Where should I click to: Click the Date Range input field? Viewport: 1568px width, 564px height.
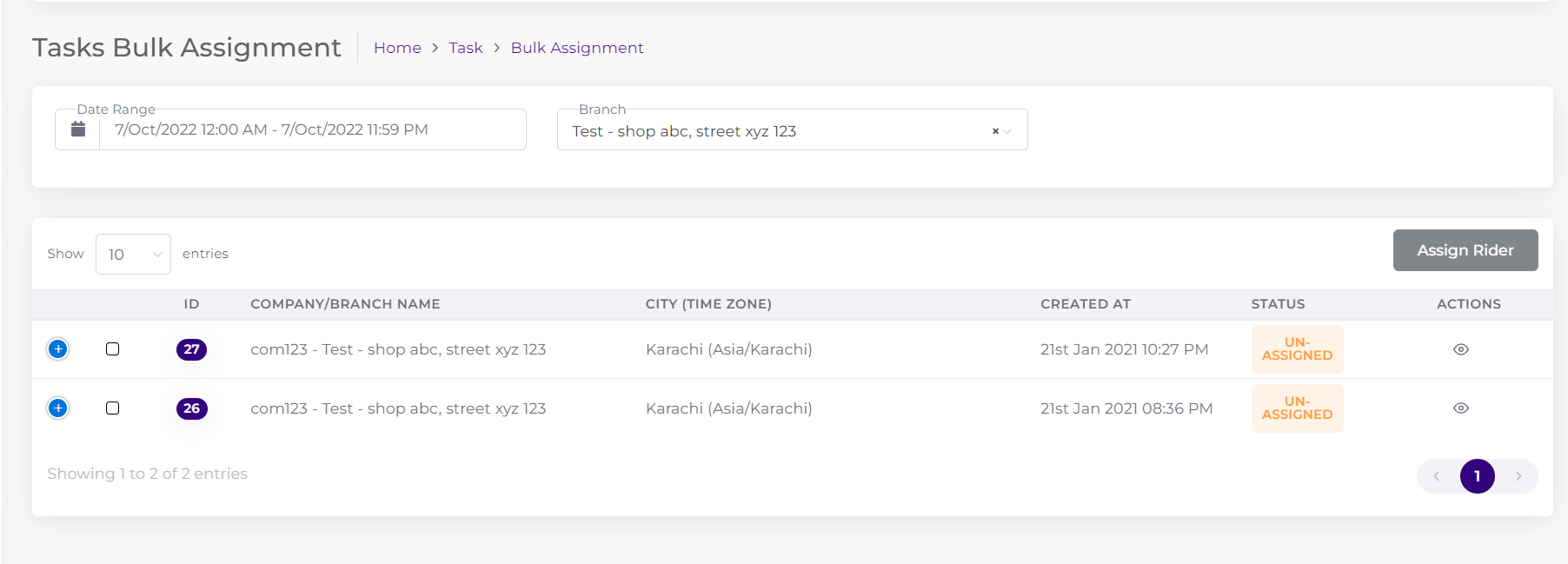311,129
